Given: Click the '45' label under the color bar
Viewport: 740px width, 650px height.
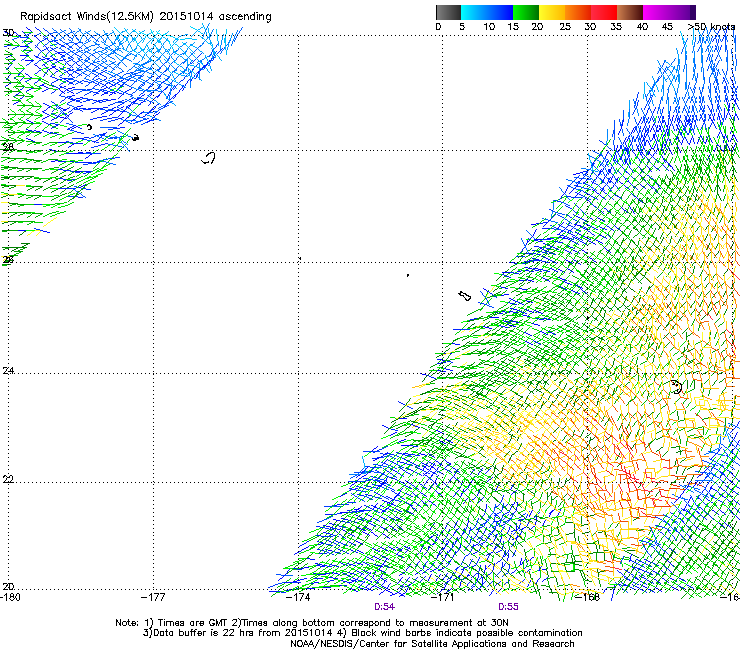Looking at the screenshot, I should pyautogui.click(x=667, y=27).
